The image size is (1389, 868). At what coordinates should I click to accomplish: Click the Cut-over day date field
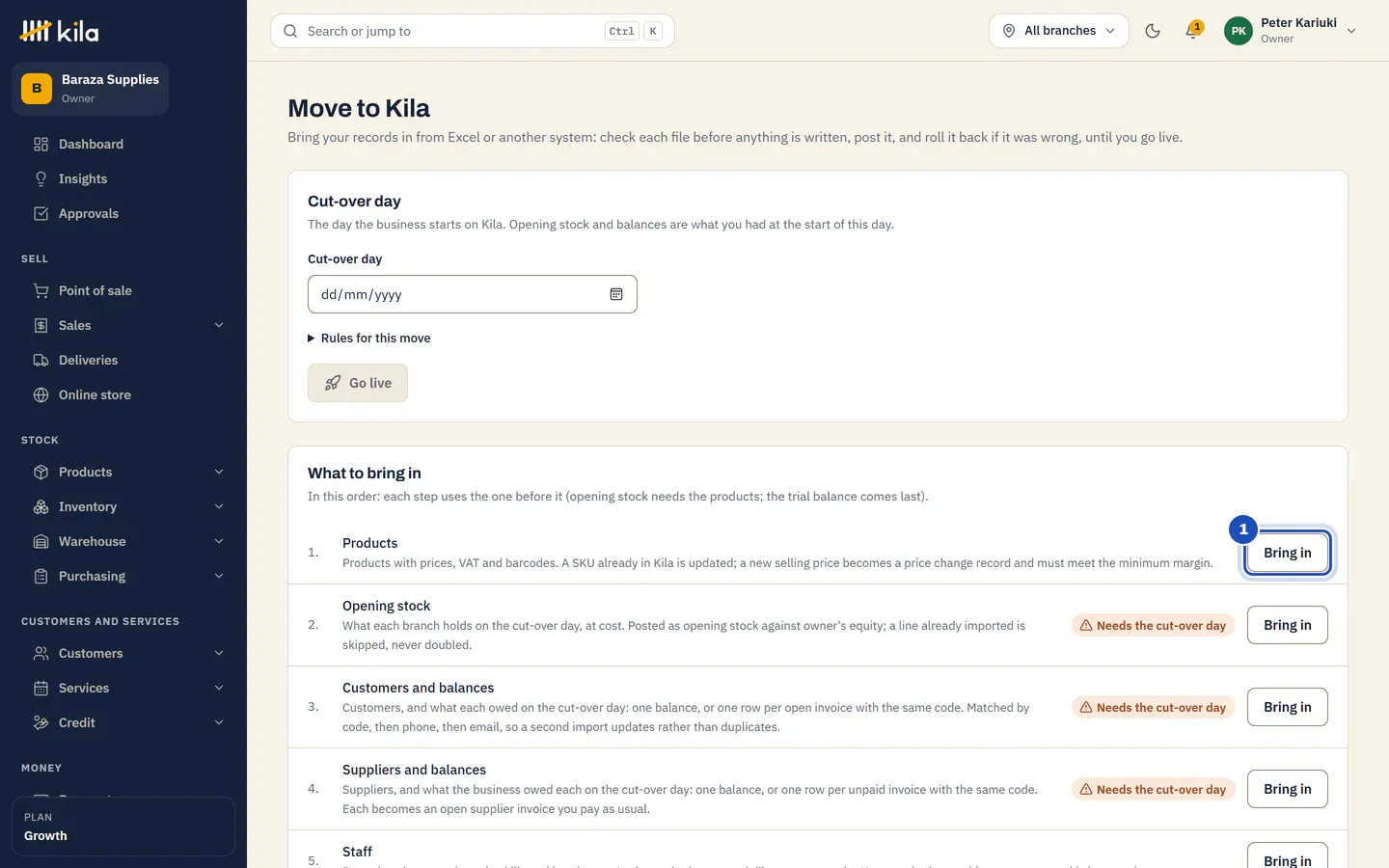point(473,294)
